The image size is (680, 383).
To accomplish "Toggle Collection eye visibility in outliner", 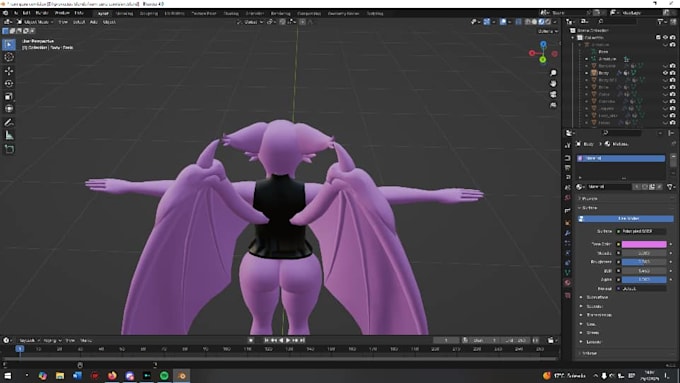I will pyautogui.click(x=665, y=38).
